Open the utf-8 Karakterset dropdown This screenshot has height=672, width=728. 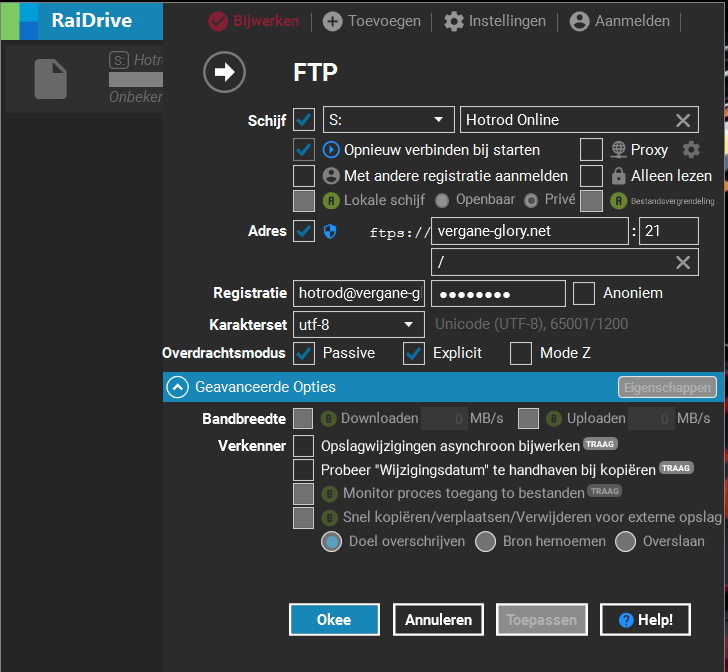pyautogui.click(x=358, y=324)
